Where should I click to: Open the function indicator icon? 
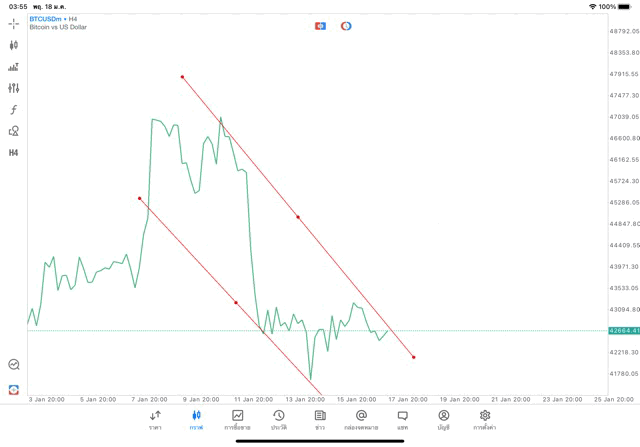[14, 110]
